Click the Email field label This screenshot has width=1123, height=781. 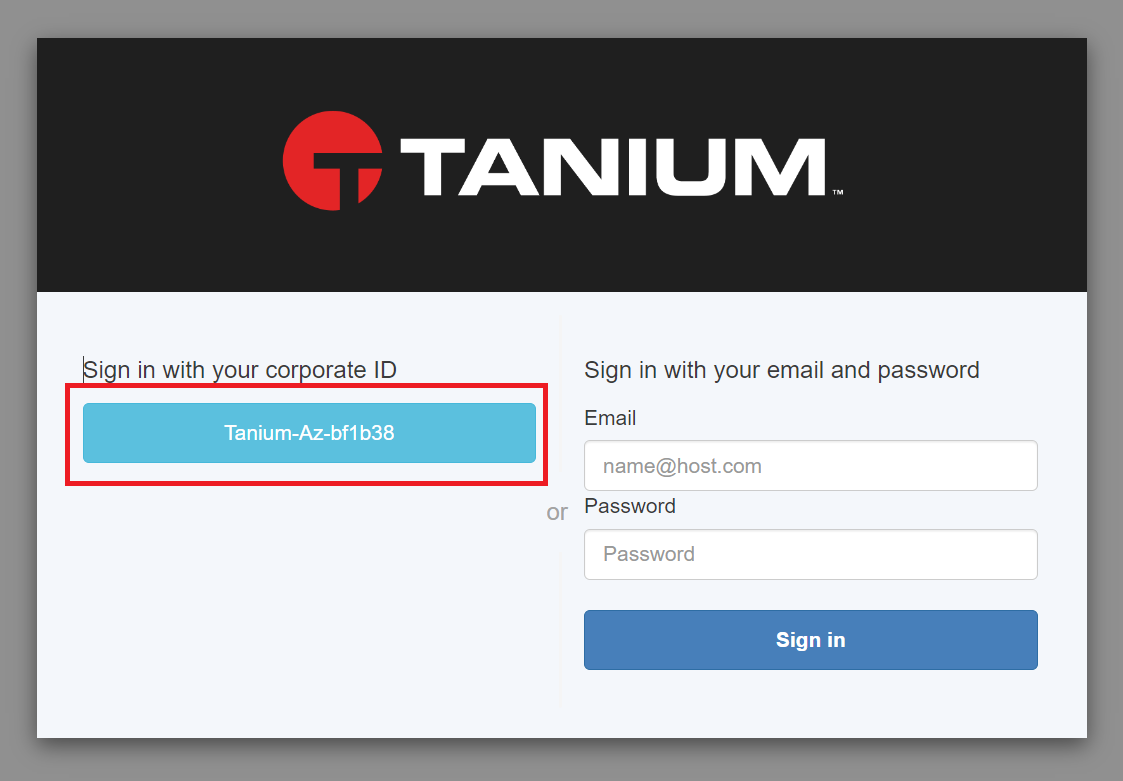pyautogui.click(x=610, y=418)
